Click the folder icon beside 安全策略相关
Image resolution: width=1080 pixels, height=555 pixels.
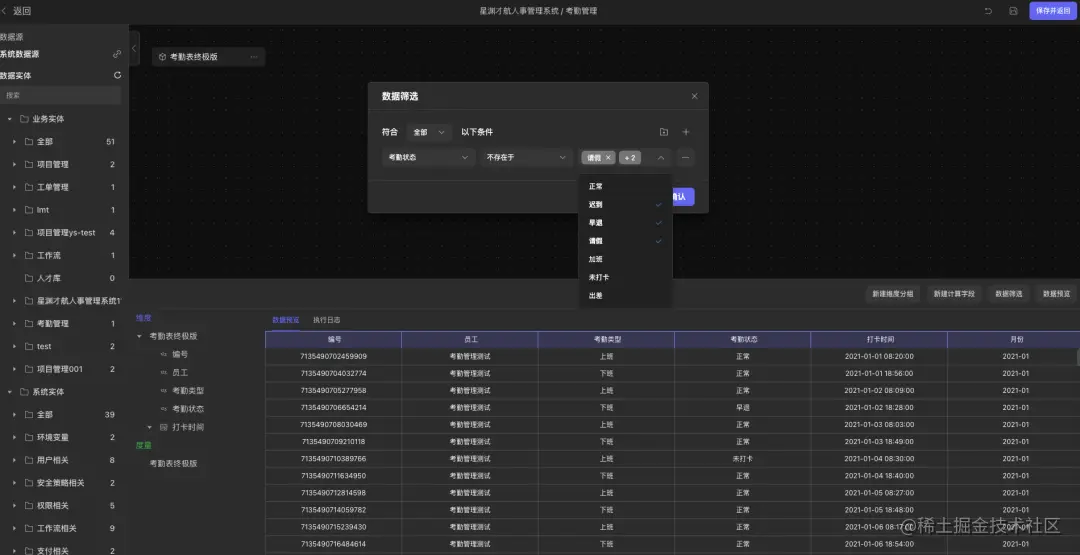click(29, 483)
